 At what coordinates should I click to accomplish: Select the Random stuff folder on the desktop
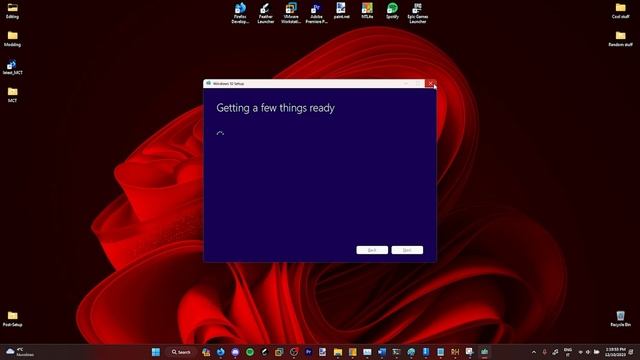pyautogui.click(x=620, y=39)
